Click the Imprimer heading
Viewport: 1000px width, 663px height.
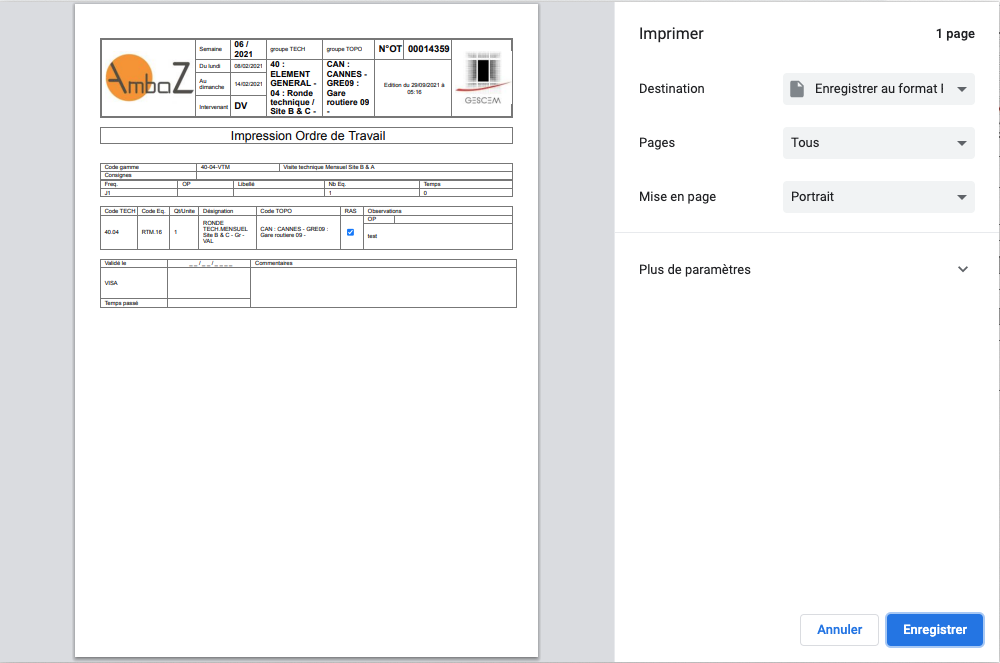pyautogui.click(x=671, y=34)
